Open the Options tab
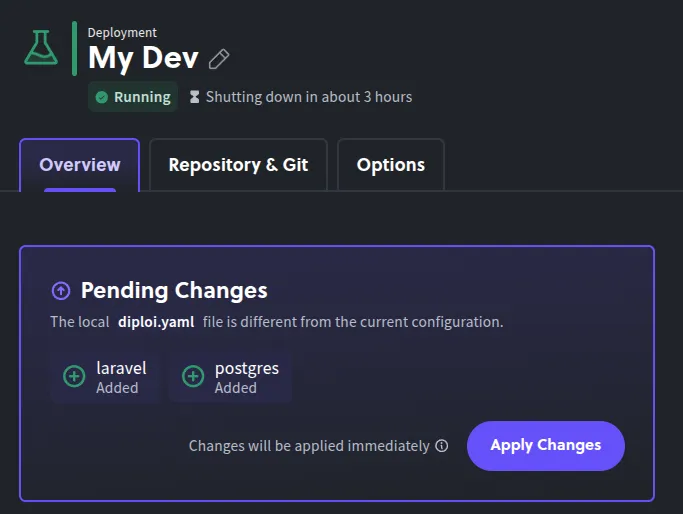 pos(391,165)
